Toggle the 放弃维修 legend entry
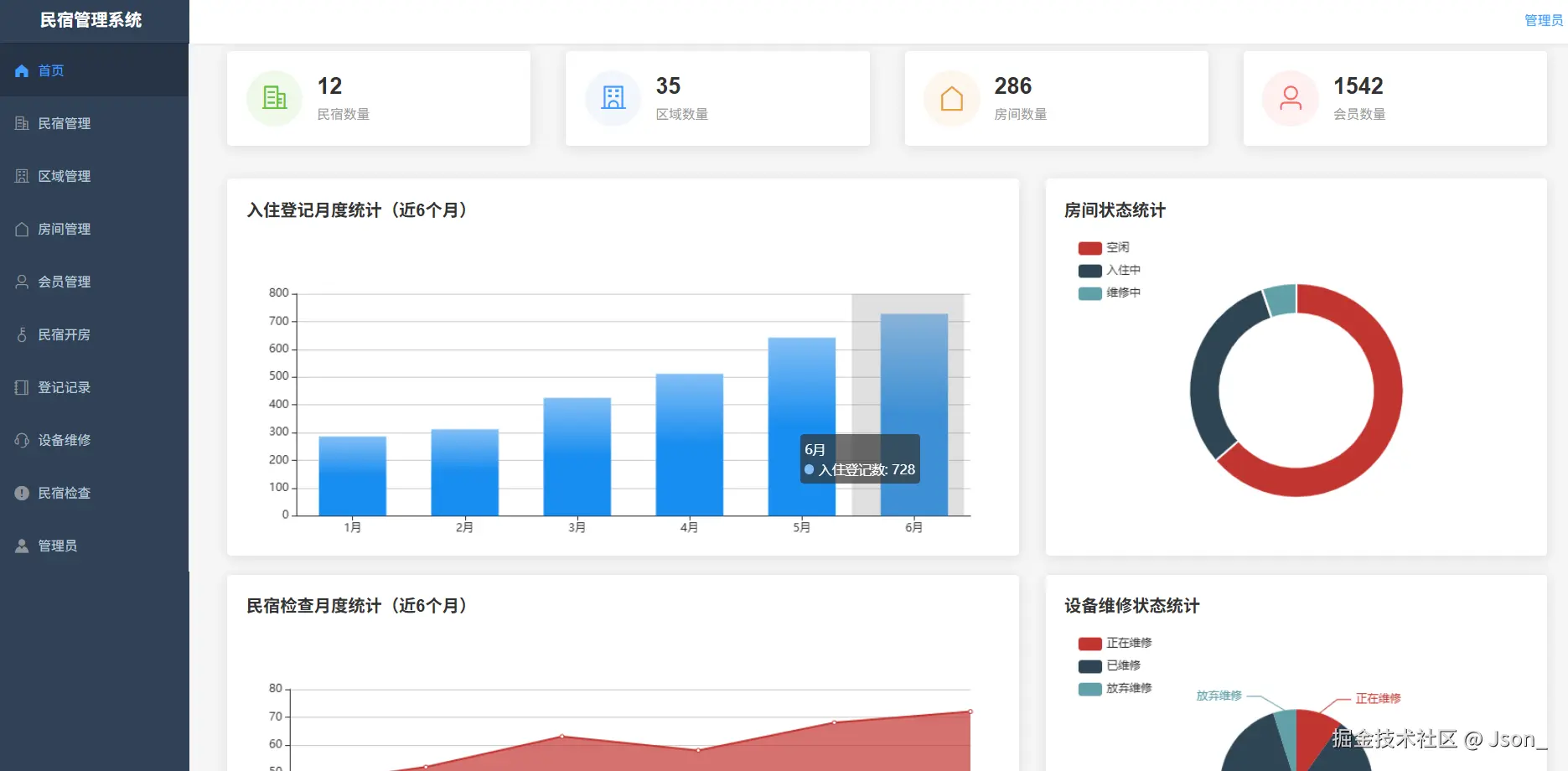The height and width of the screenshot is (771, 1568). (x=1115, y=688)
